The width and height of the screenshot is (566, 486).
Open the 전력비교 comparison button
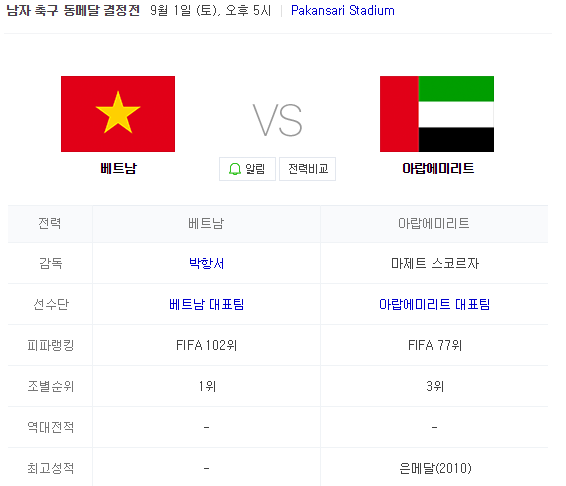point(308,169)
